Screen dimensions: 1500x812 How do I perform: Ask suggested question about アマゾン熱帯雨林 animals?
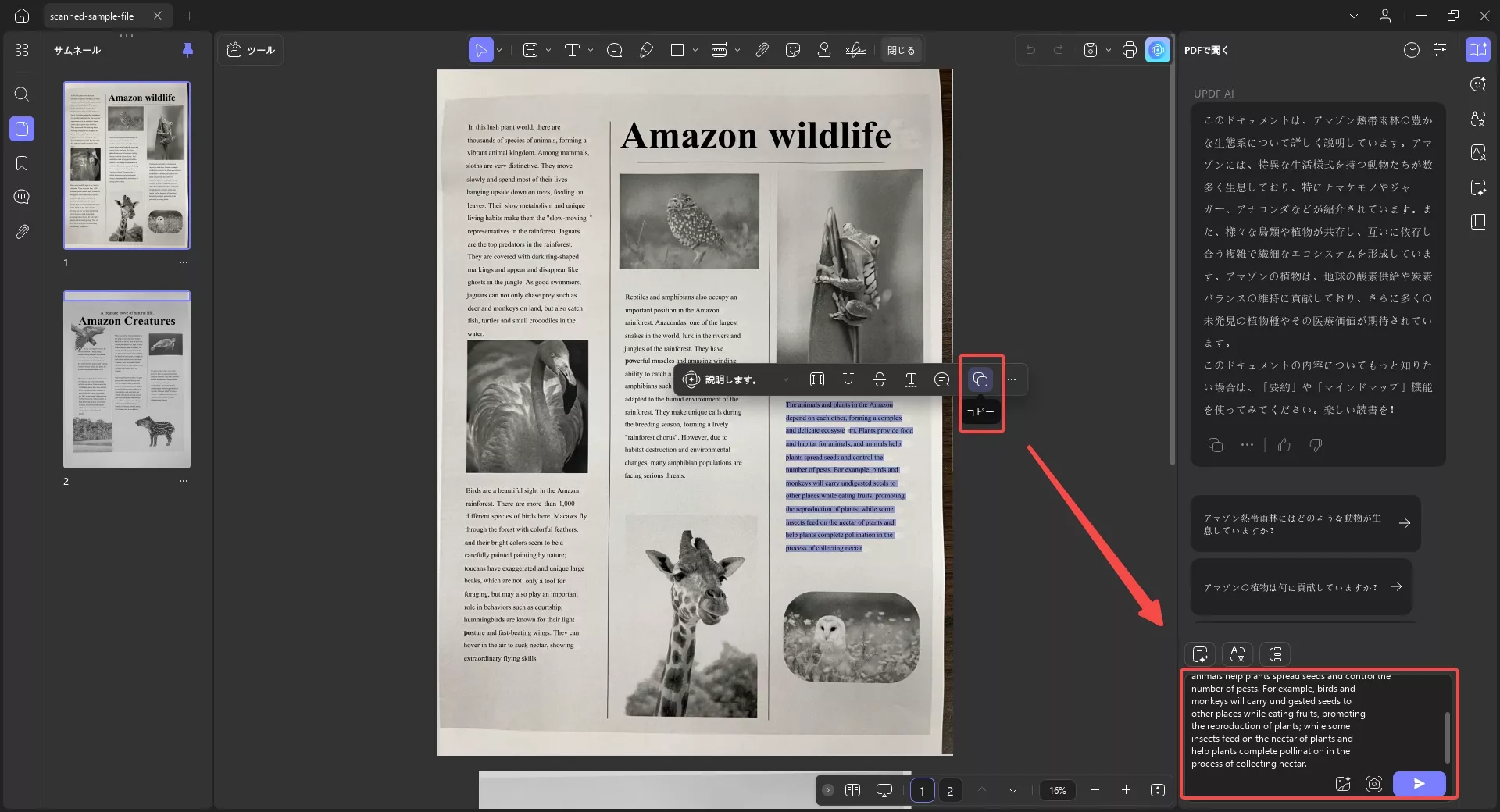tap(1305, 524)
